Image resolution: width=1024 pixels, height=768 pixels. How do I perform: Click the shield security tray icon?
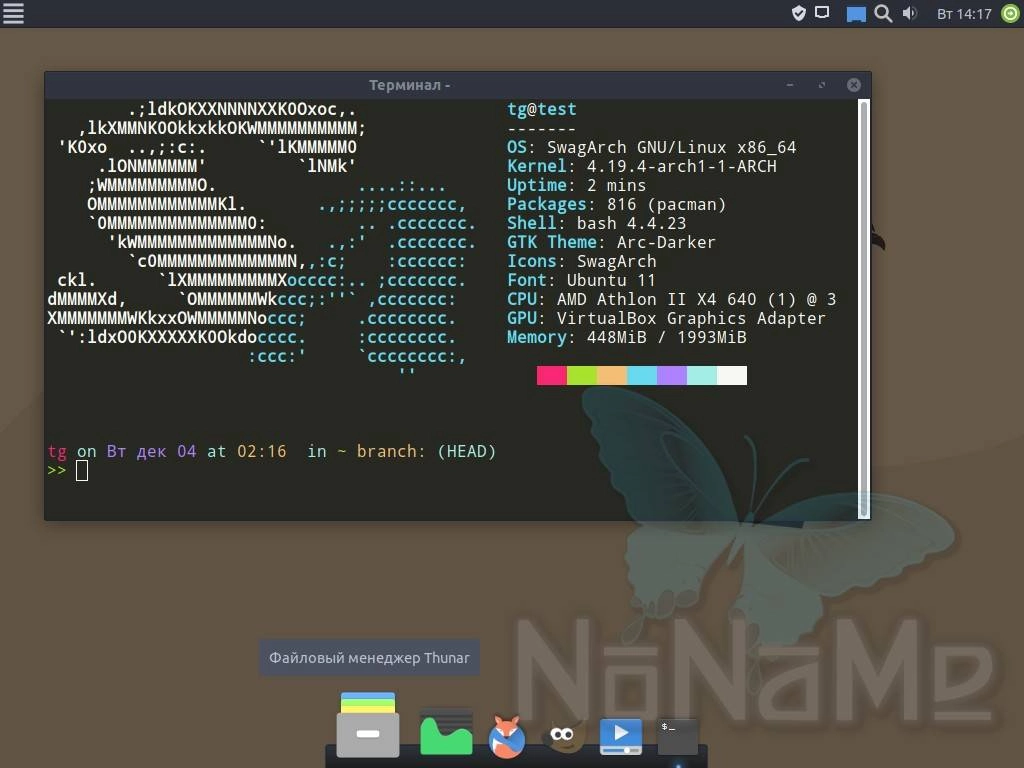tap(798, 13)
